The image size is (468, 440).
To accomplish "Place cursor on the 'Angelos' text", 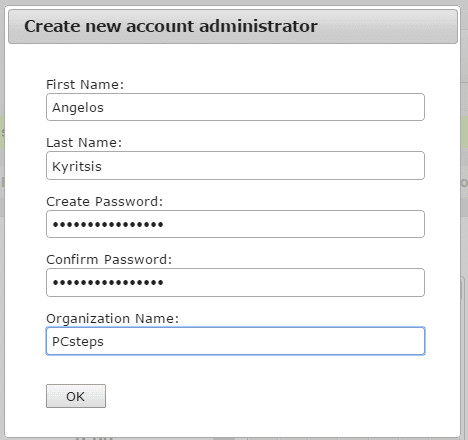I will point(78,108).
